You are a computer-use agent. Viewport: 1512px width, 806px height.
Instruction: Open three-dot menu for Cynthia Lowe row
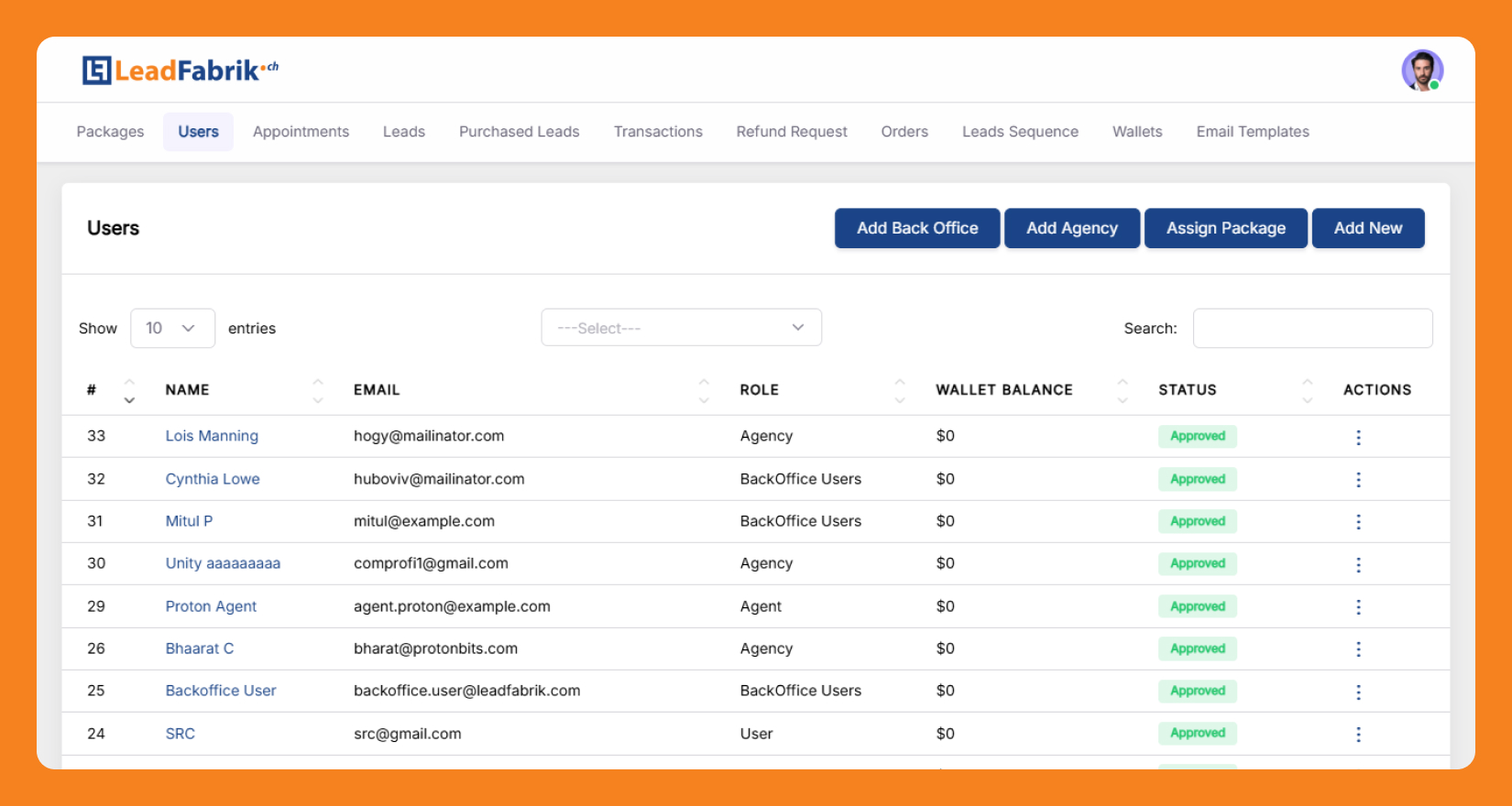[1358, 479]
